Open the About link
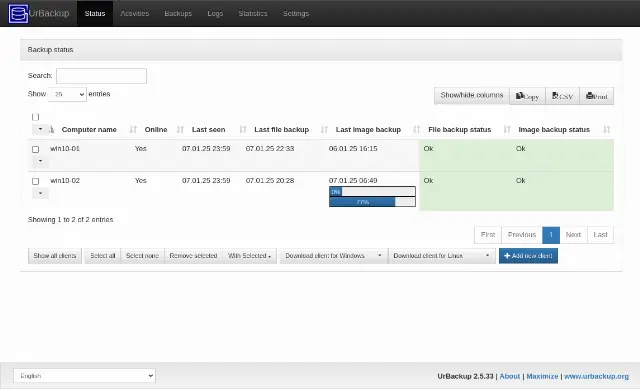 510,376
